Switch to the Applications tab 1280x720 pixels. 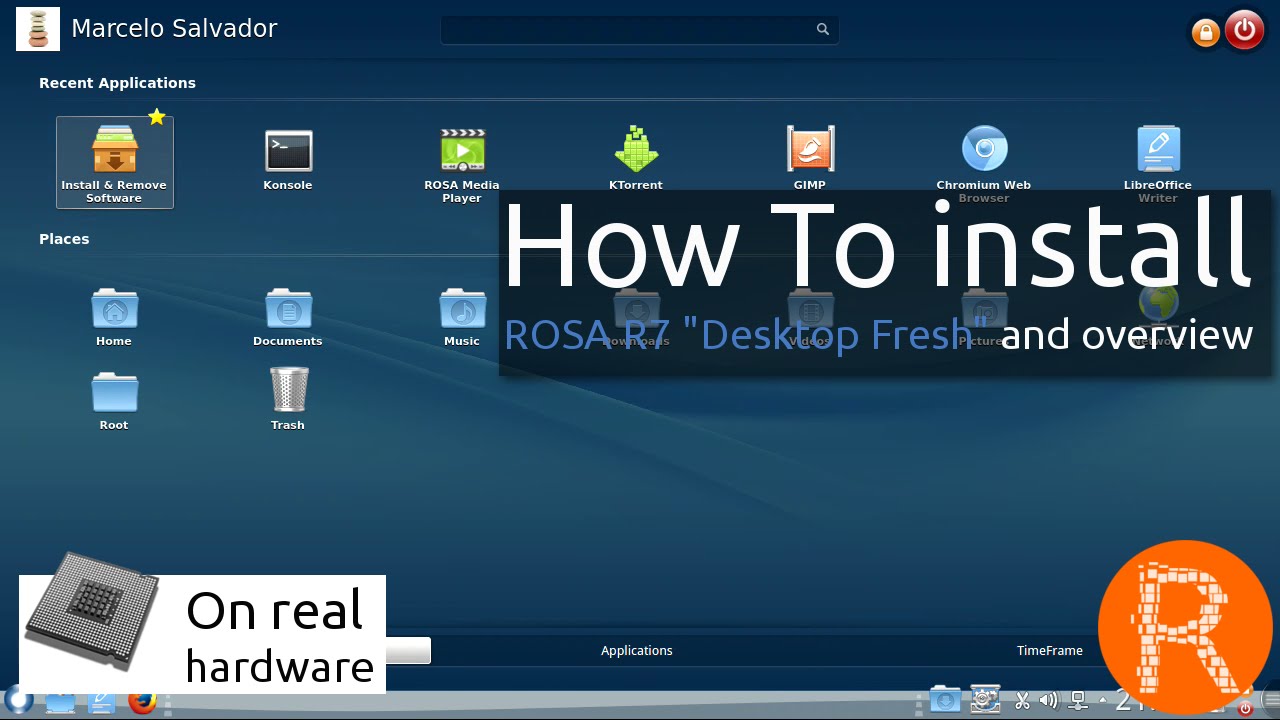tap(637, 651)
